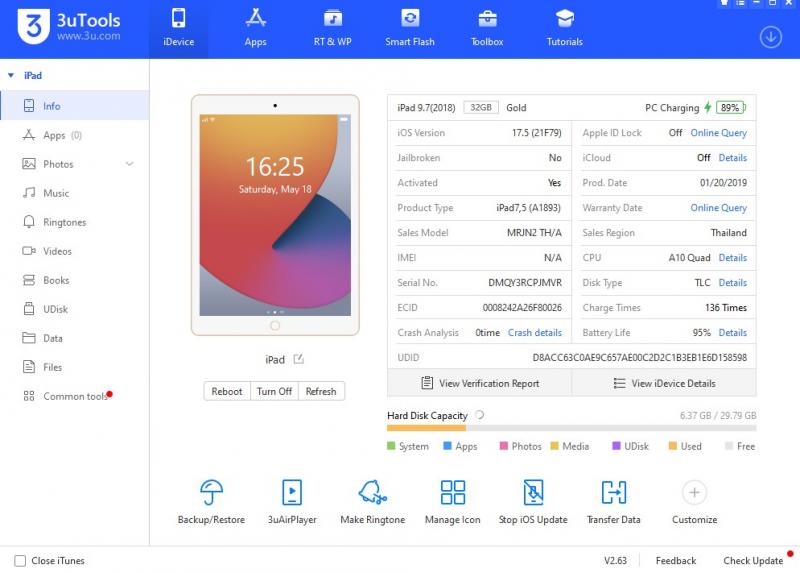Click View Verification Report

[480, 383]
